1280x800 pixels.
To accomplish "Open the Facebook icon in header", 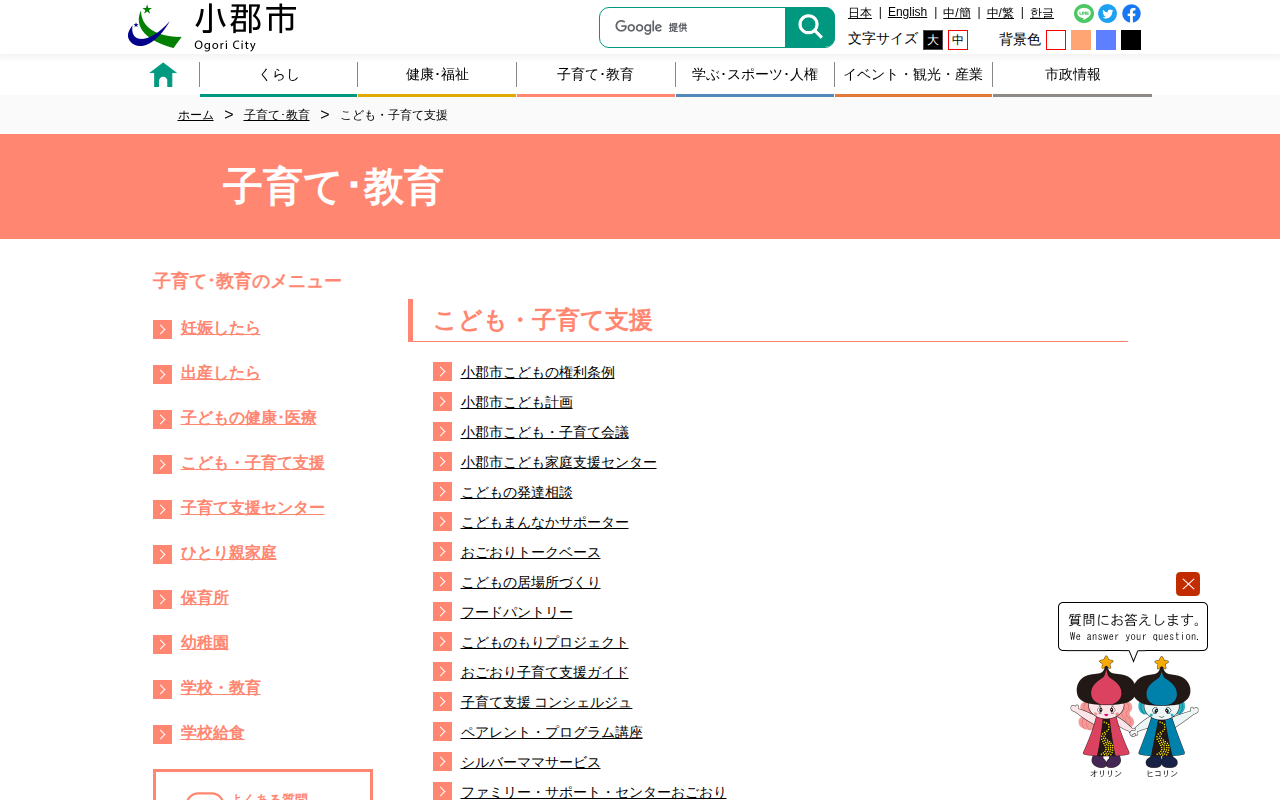I will 1131,13.
